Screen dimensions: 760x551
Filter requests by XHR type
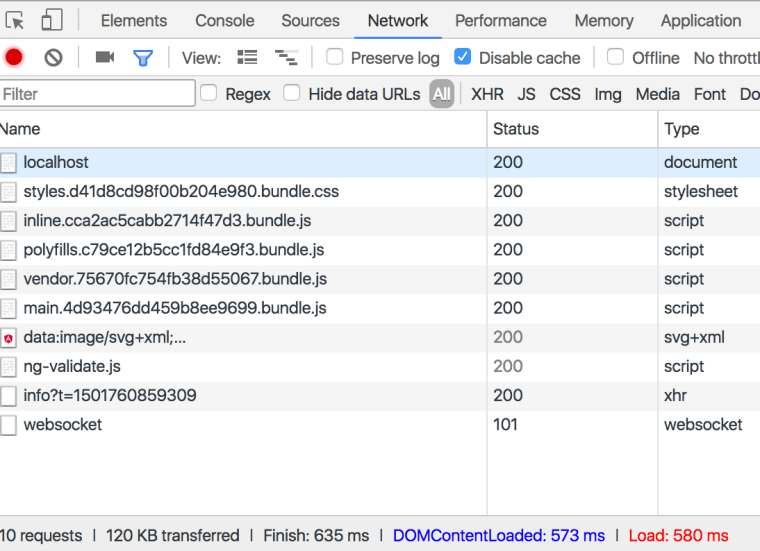tap(487, 94)
